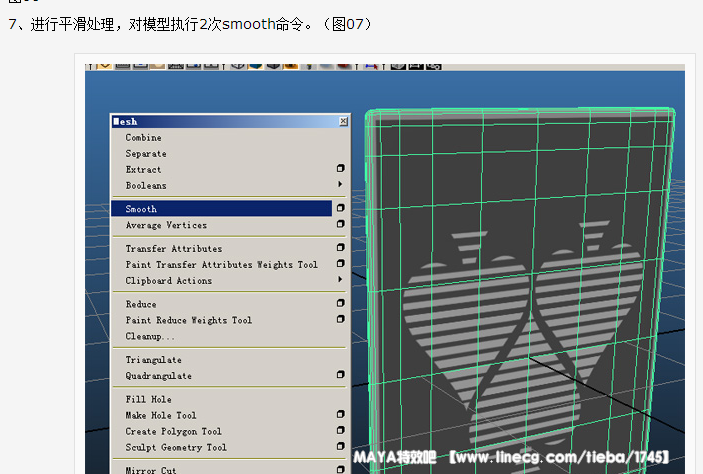Select Fill Hole menu item

click(x=148, y=399)
